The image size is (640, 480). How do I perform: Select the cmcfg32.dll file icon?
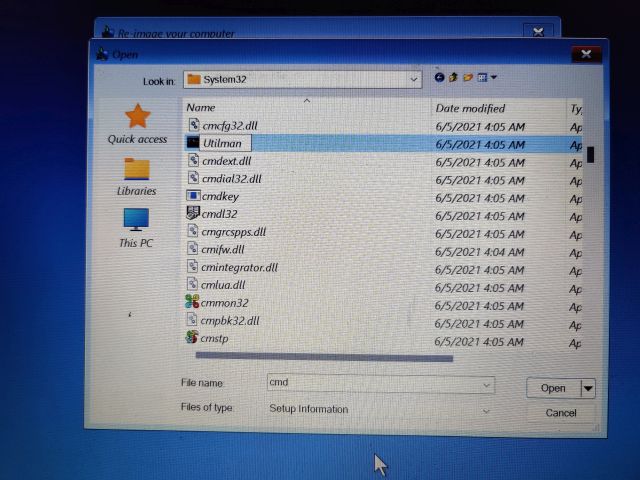pos(194,124)
